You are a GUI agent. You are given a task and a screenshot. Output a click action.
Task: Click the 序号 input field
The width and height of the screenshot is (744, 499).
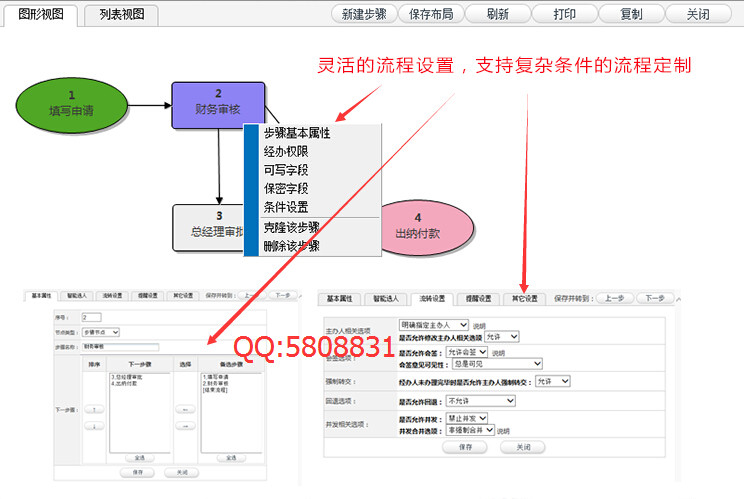click(x=92, y=317)
